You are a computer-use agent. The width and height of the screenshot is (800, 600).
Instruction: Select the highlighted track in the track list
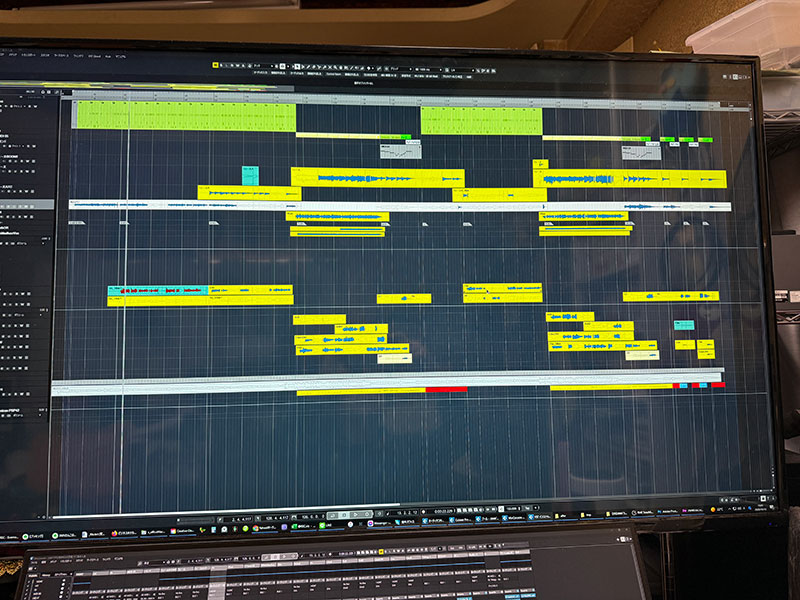(x=27, y=205)
